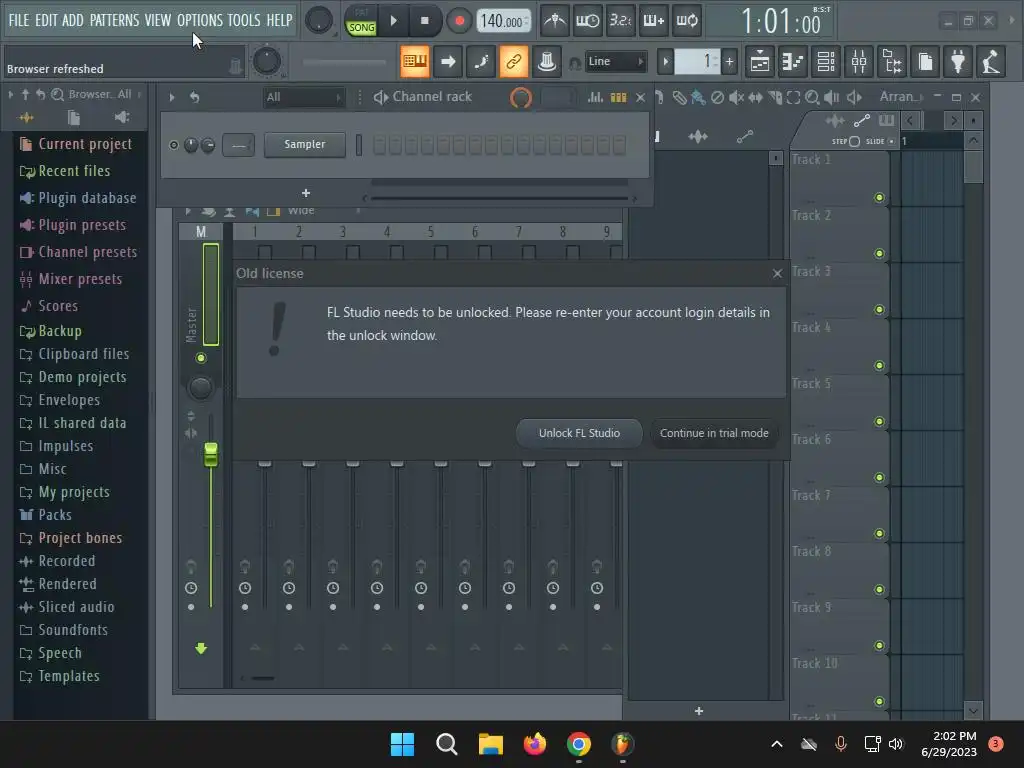Toggle multilink to controllers chain icon
The width and height of the screenshot is (1024, 768).
pos(513,61)
